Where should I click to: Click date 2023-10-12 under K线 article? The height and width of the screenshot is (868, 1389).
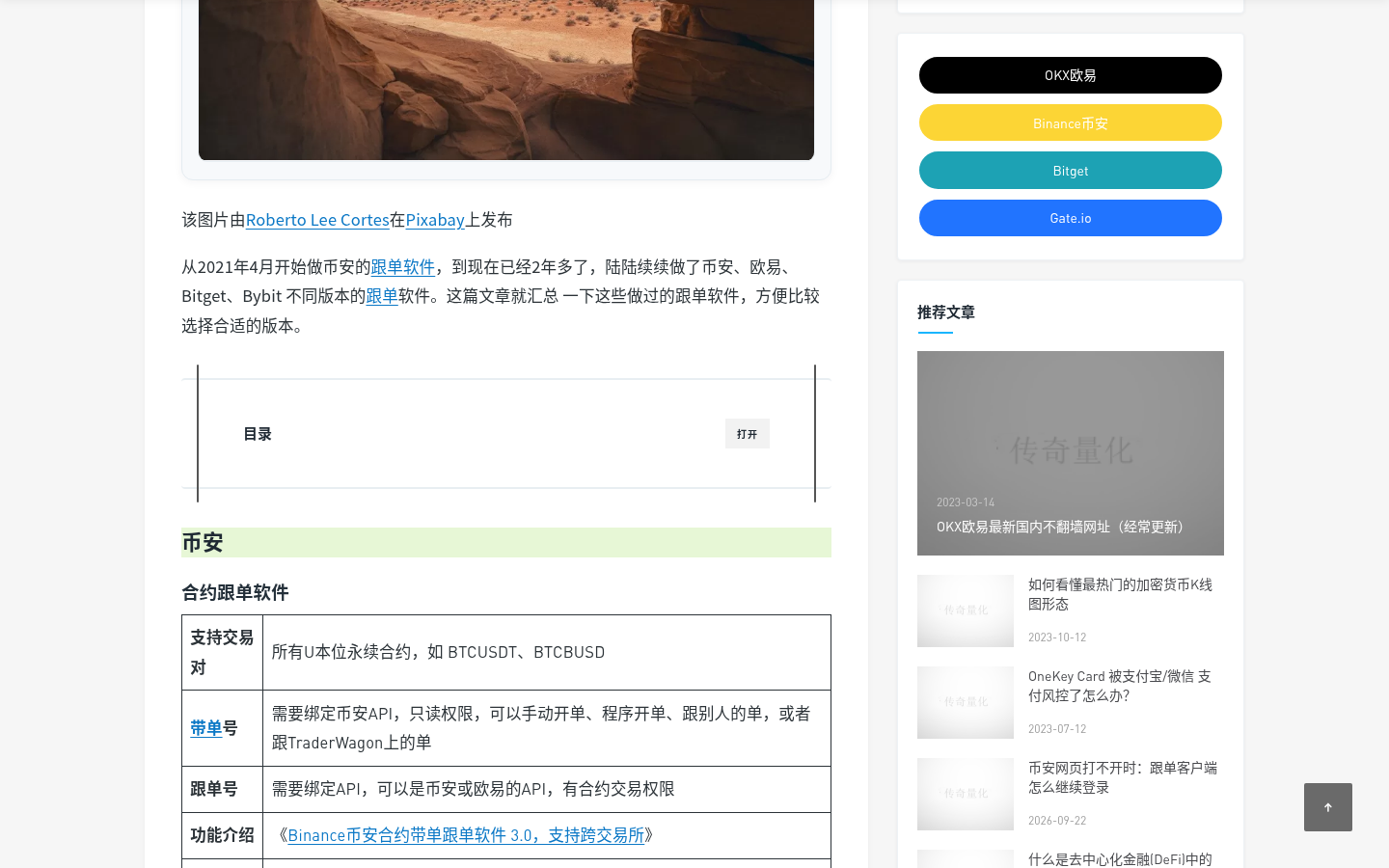click(1057, 637)
